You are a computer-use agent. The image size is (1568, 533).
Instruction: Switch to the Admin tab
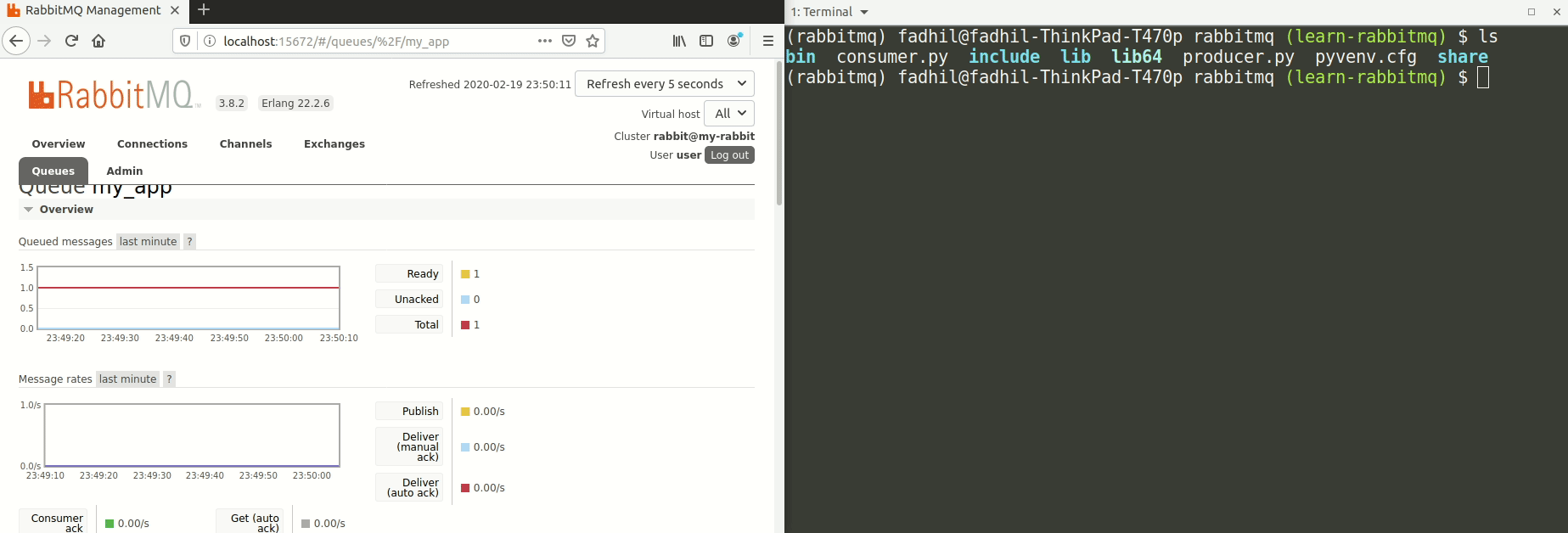(125, 171)
